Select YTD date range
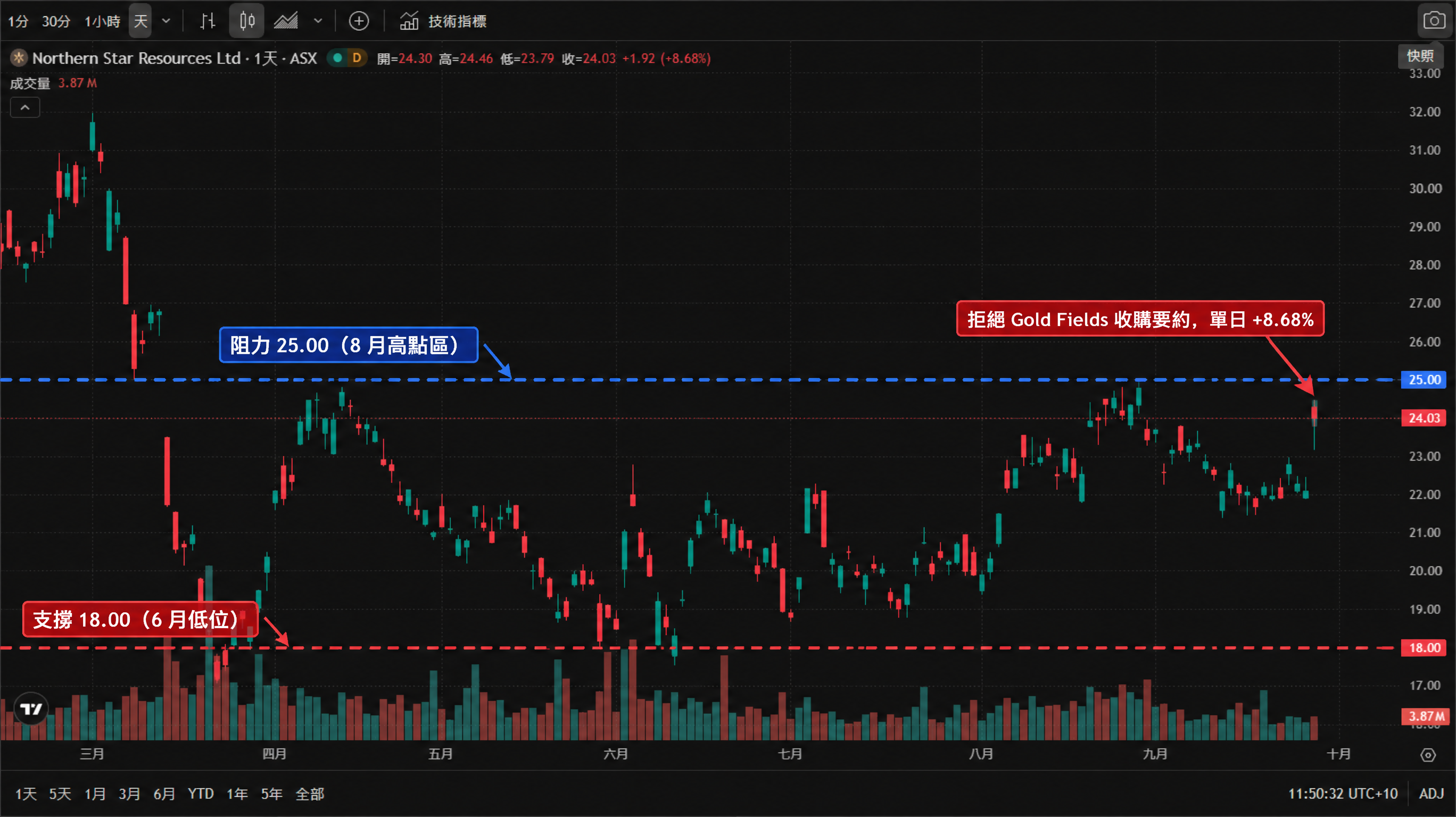This screenshot has height=817, width=1456. click(x=201, y=794)
